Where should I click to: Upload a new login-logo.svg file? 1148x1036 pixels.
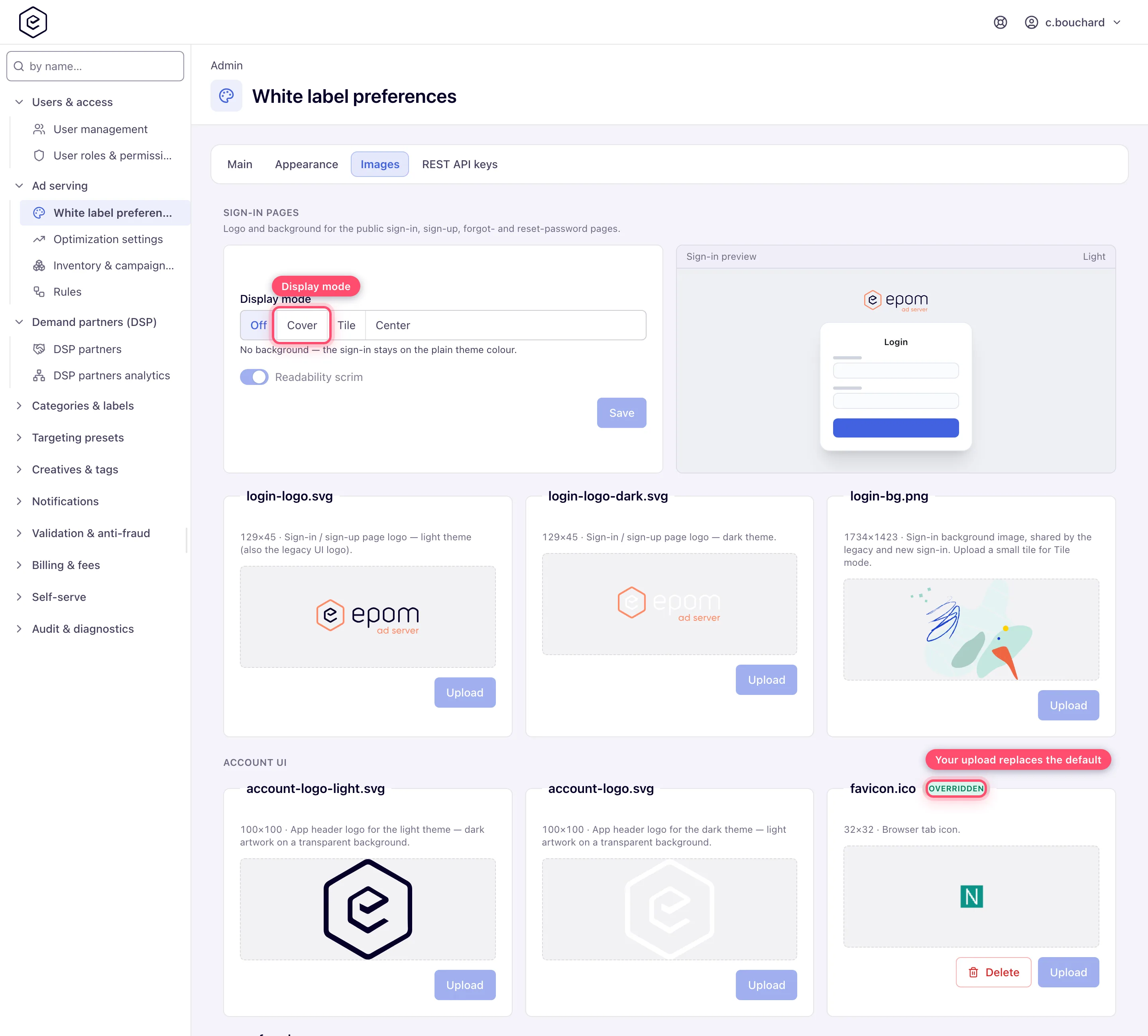(465, 692)
